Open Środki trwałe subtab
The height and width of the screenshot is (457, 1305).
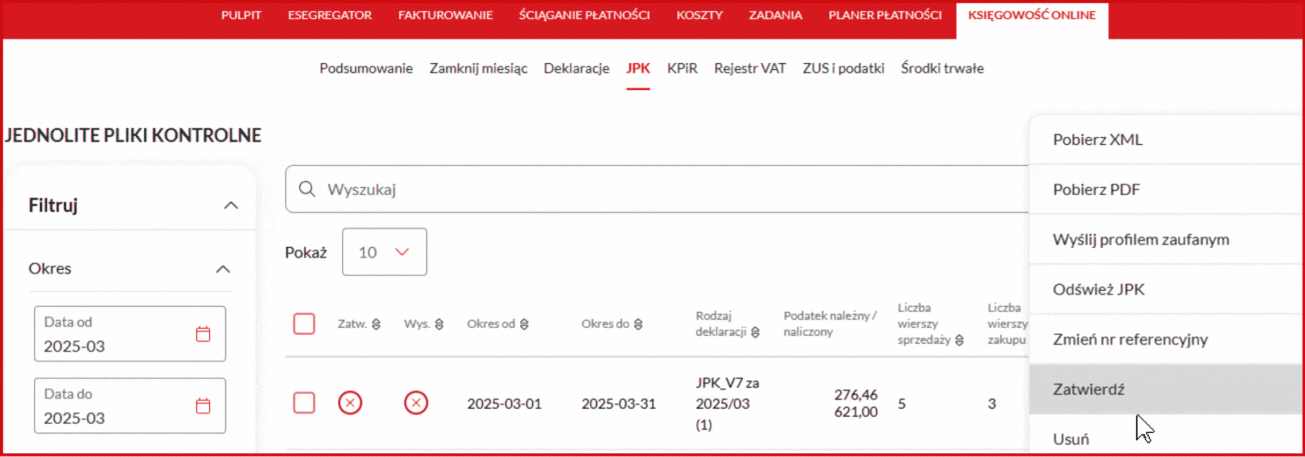(x=942, y=69)
